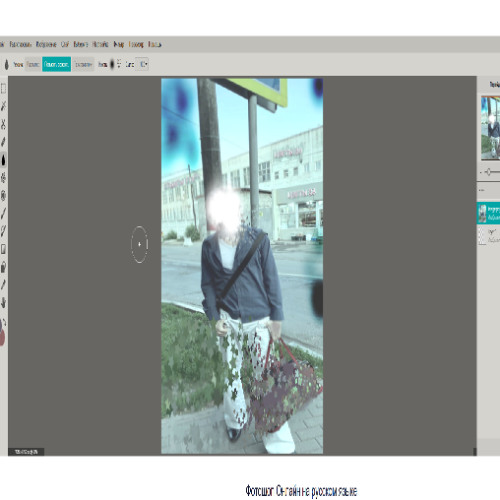Select the thin picker tool below the paint bucket
This screenshot has height=500, width=500.
(3, 285)
